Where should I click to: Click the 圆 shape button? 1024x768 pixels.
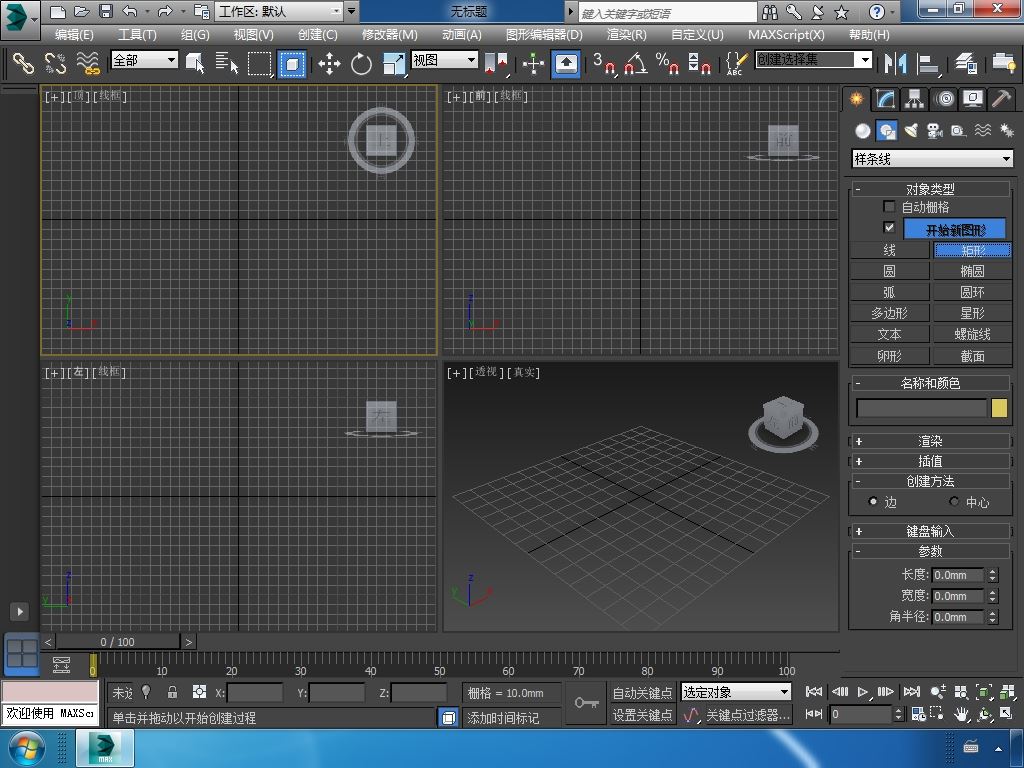[x=889, y=271]
